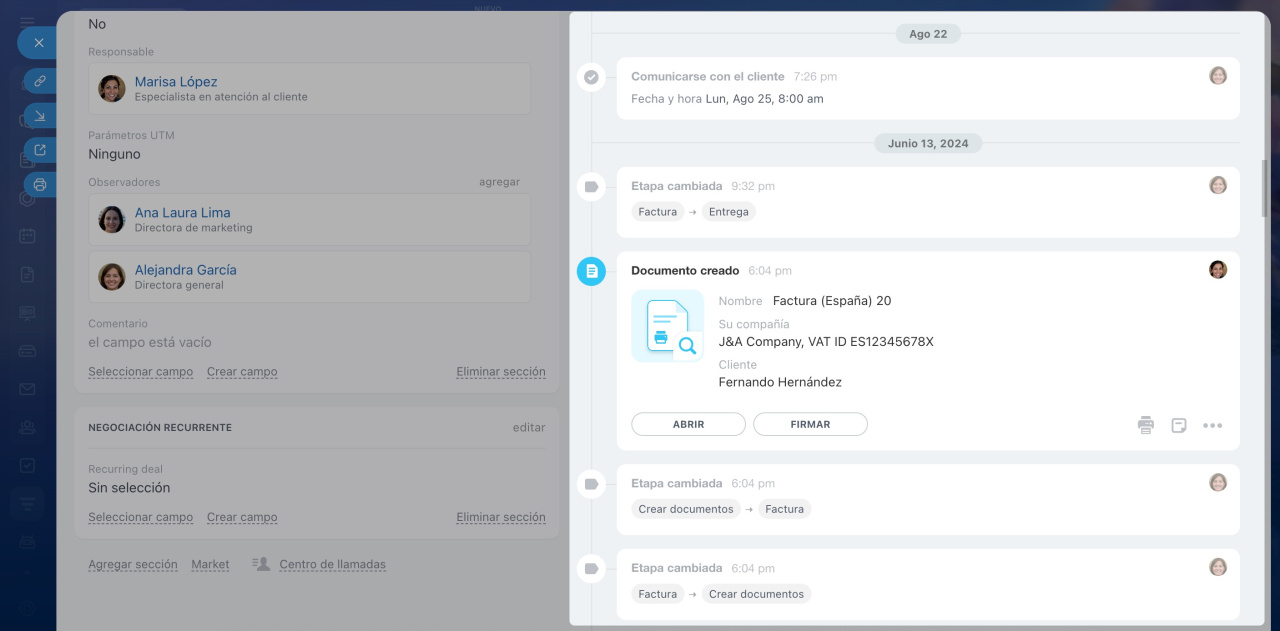The width and height of the screenshot is (1280, 631).
Task: Open deal in new window icon
Action: 40,150
